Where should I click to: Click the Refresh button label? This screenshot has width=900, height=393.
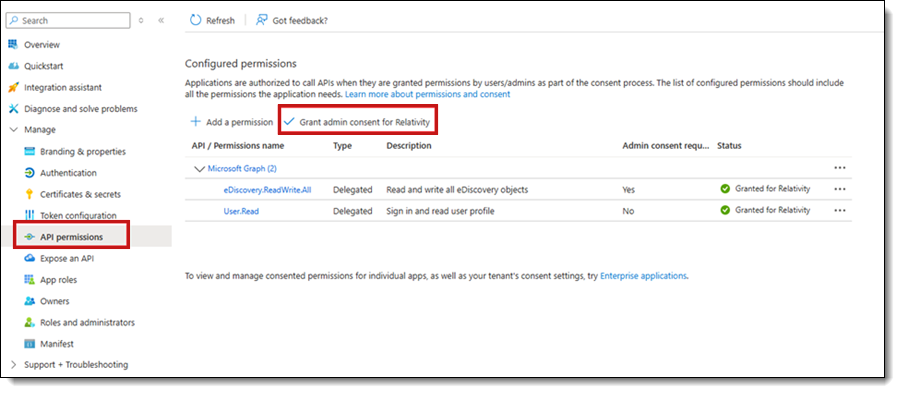point(220,20)
